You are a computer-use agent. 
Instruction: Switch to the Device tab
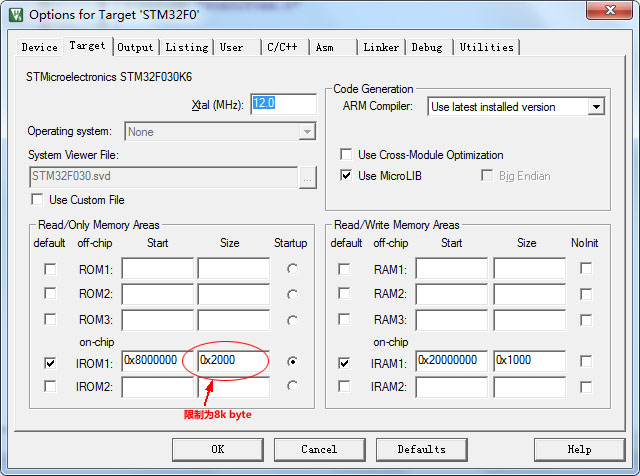click(40, 47)
